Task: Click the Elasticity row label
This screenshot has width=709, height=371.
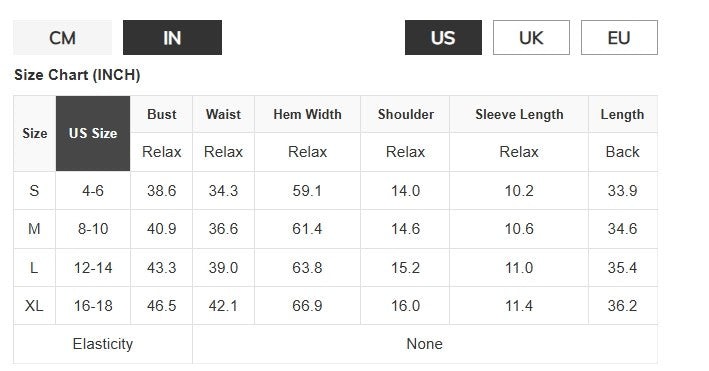Action: coord(103,344)
